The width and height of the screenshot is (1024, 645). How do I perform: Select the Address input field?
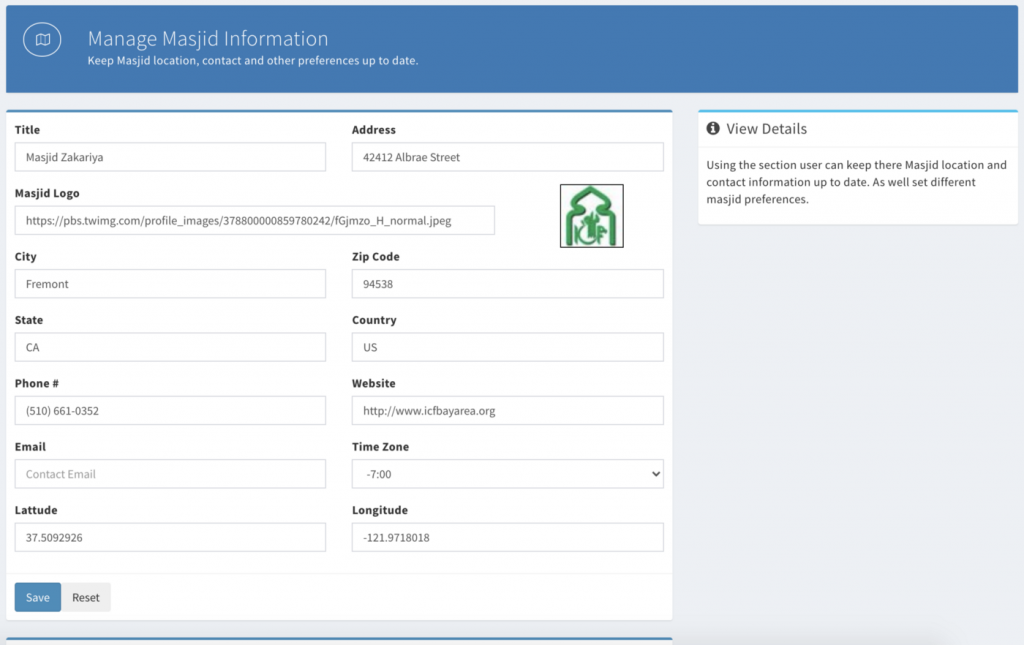tap(507, 157)
